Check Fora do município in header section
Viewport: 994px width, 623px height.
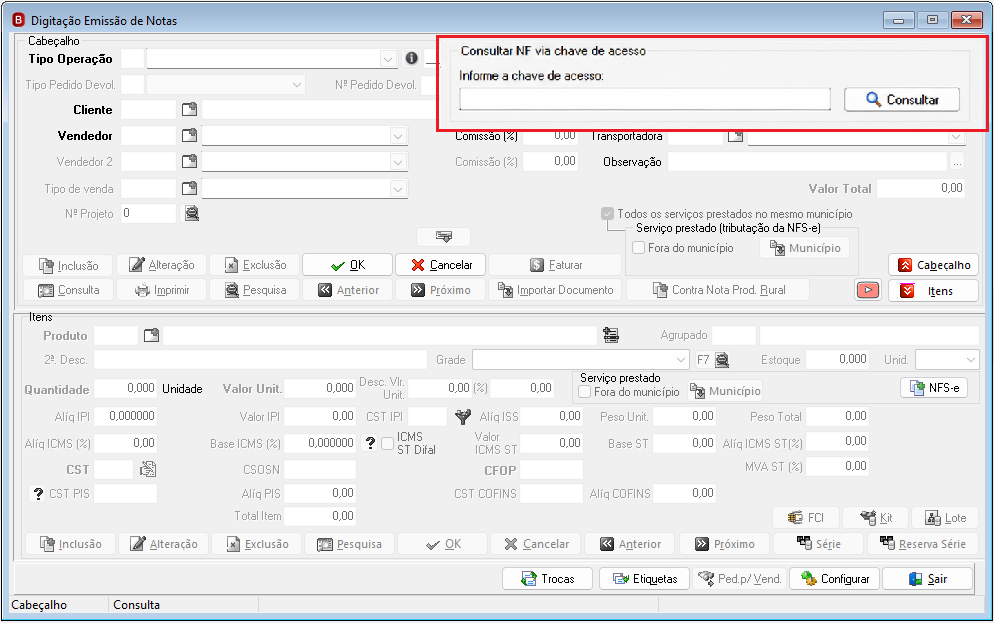click(x=638, y=248)
